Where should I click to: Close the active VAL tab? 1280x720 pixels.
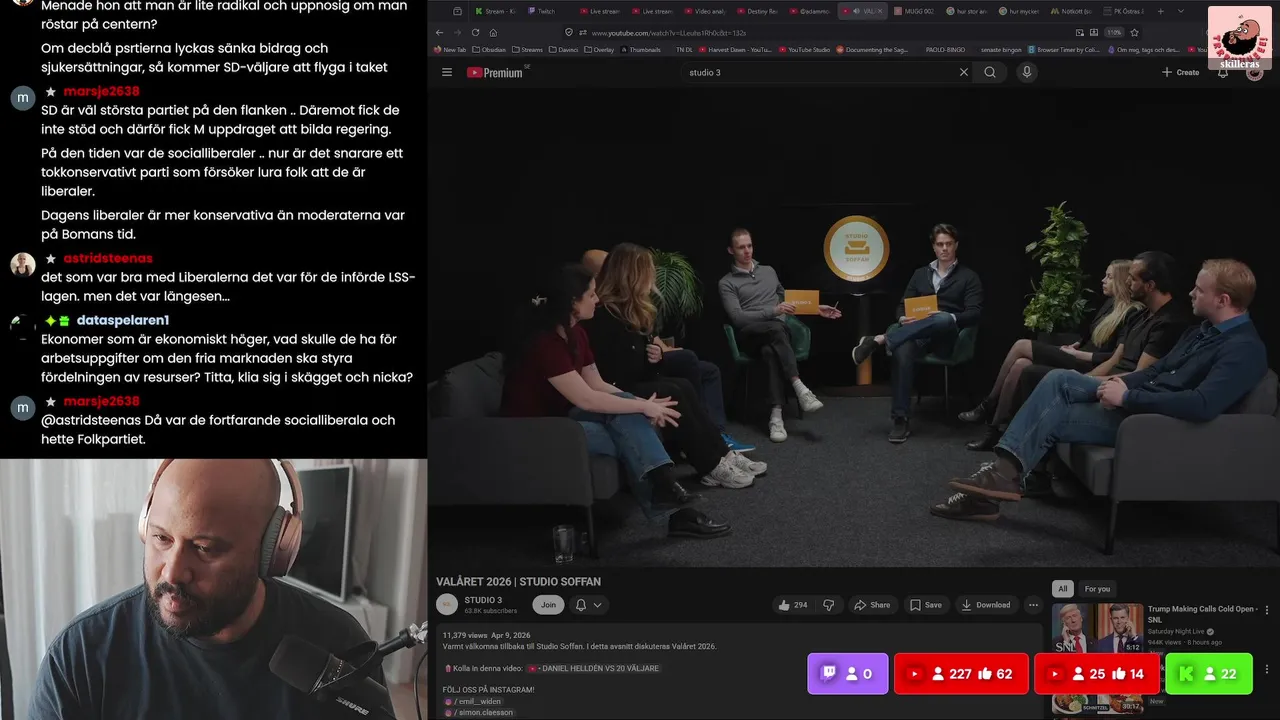pos(880,11)
